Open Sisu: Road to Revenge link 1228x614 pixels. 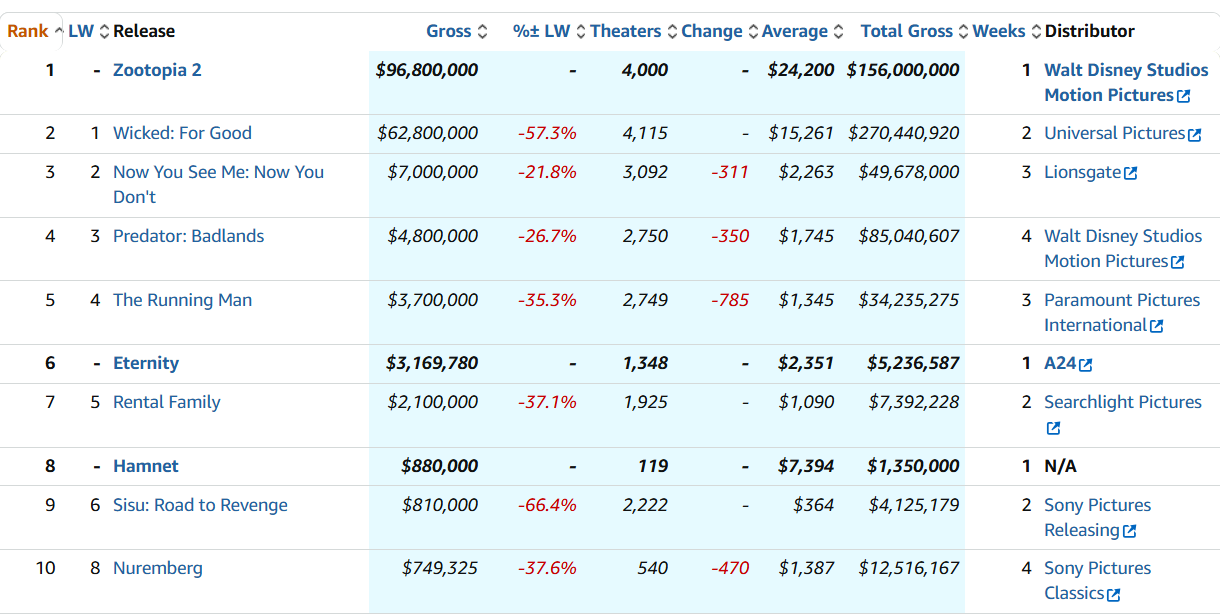click(x=200, y=505)
